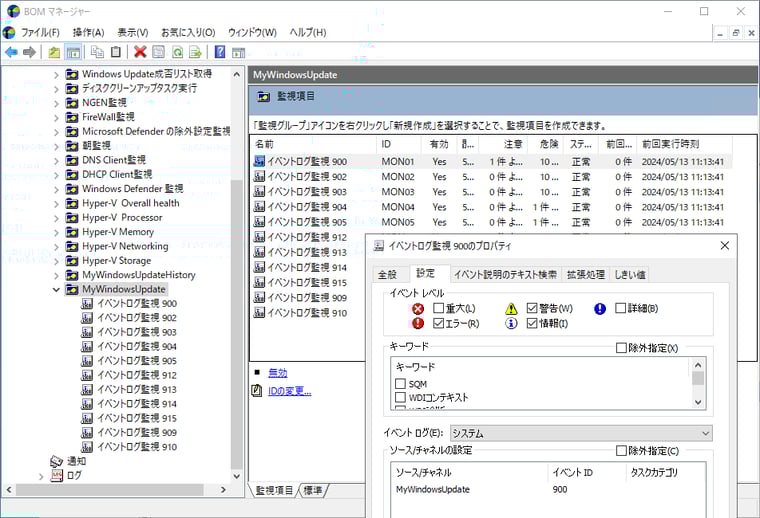This screenshot has height=518, width=760.
Task: Click the Forward arrow toolbar icon
Action: pos(29,52)
